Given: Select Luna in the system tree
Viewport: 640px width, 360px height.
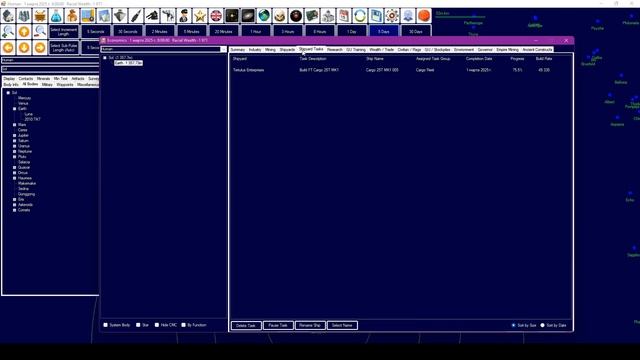Looking at the screenshot, I should [x=28, y=114].
